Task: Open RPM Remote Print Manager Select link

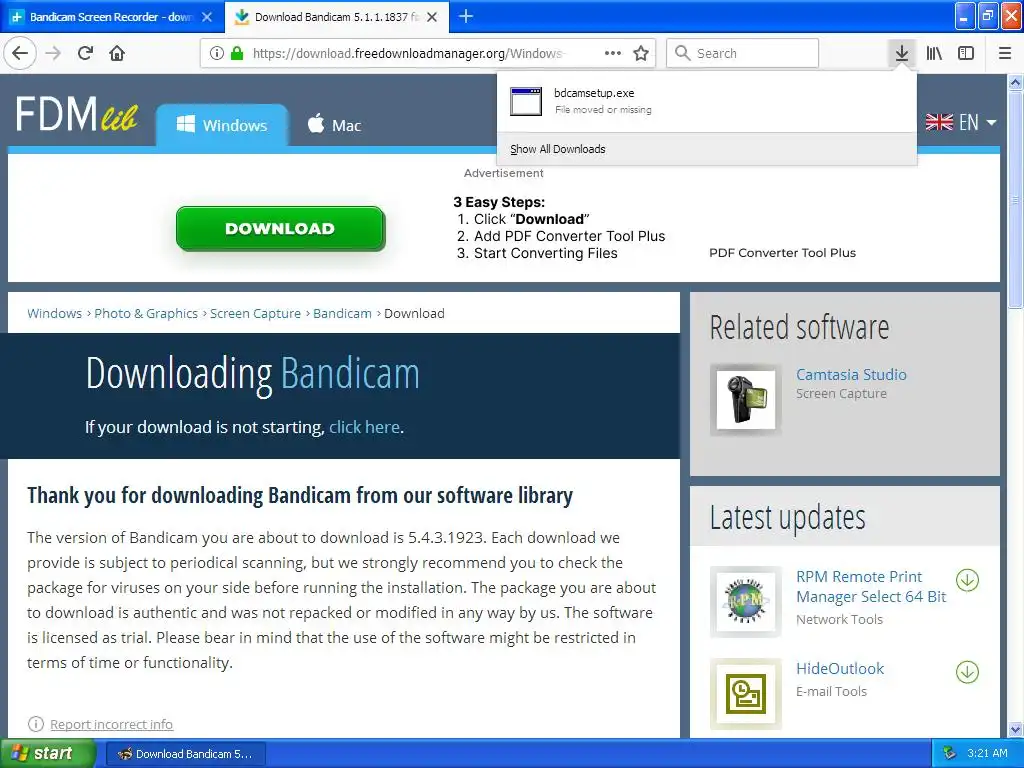Action: [871, 586]
